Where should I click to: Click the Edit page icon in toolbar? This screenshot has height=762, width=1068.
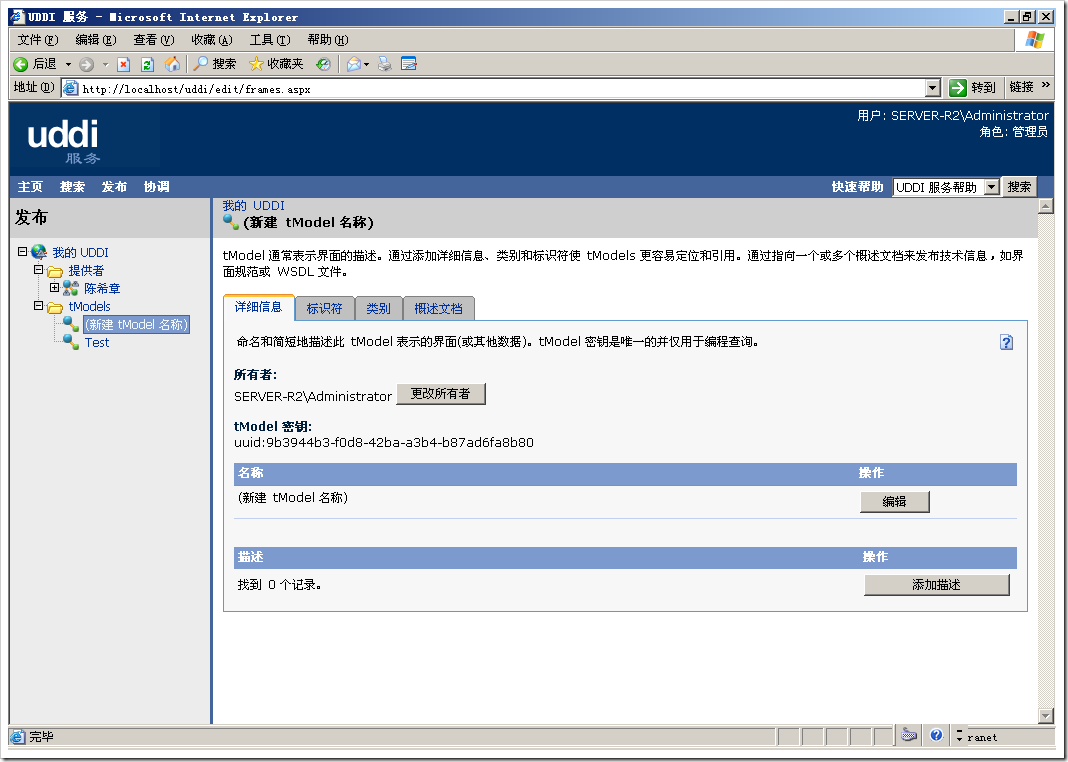pyautogui.click(x=409, y=64)
